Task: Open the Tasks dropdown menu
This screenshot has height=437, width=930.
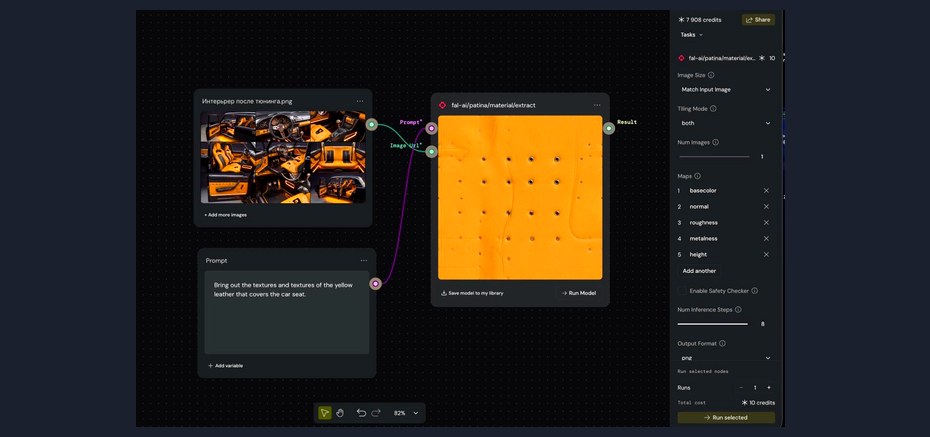Action: pyautogui.click(x=691, y=34)
